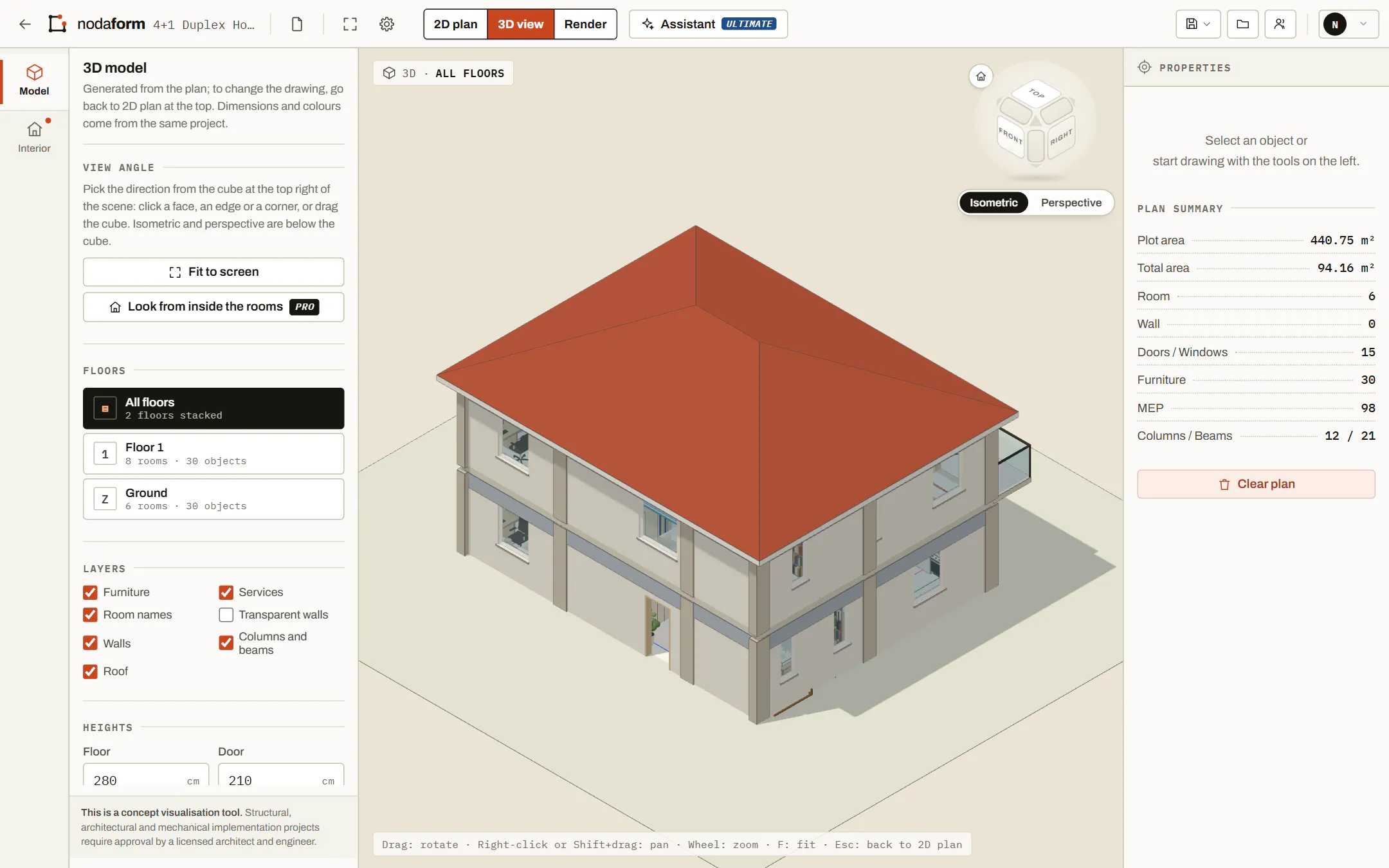Uncheck the Furniture layer checkbox
1389x868 pixels.
click(x=90, y=592)
